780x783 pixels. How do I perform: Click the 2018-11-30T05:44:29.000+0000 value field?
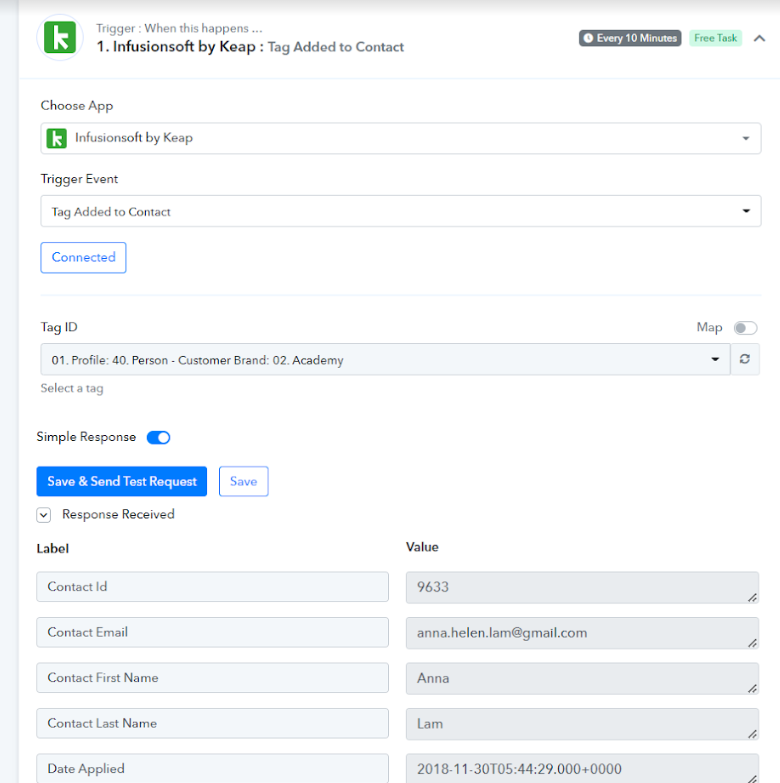582,769
